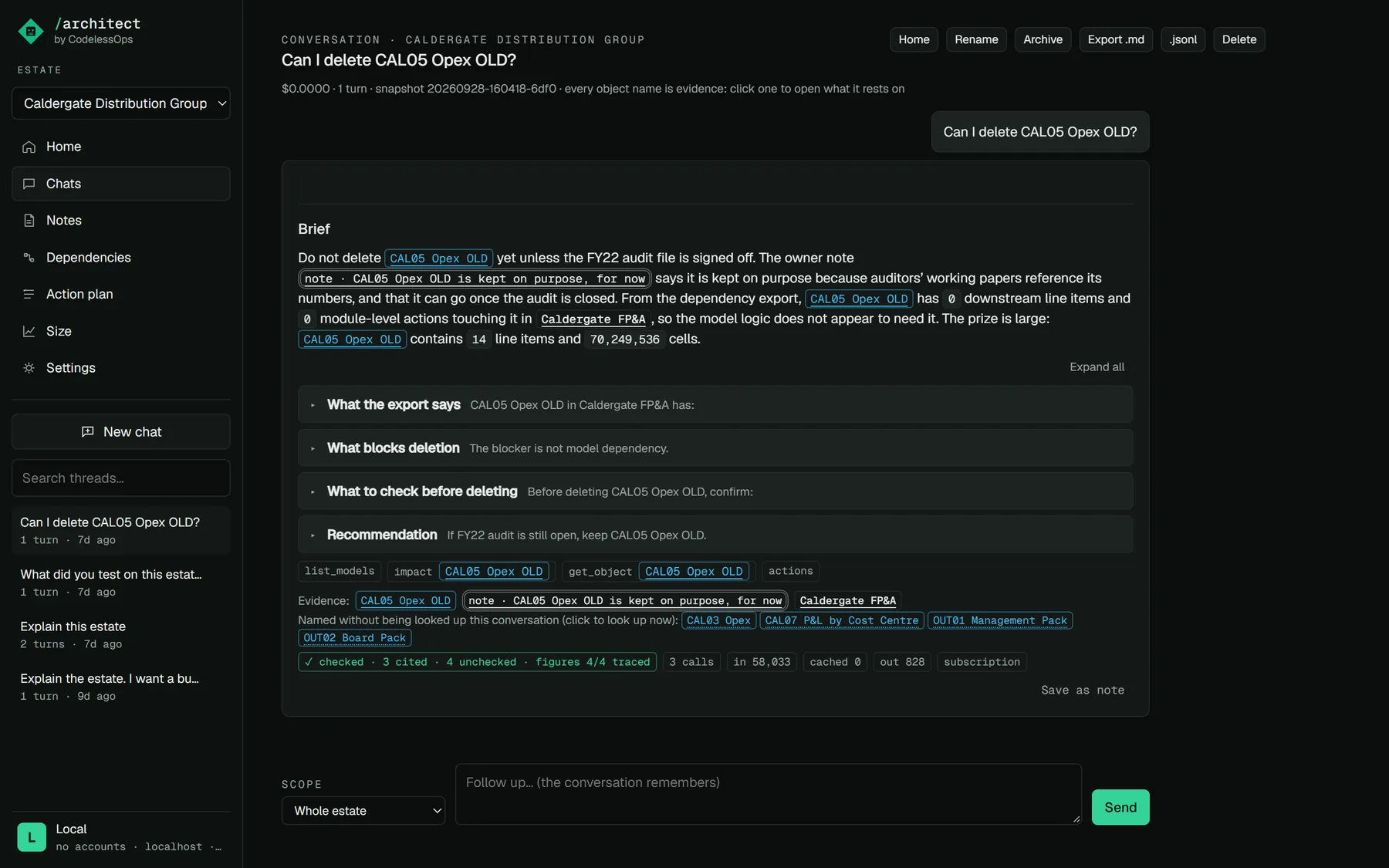Open the Caldergate Distribution Group estate dropdown
Viewport: 1389px width, 868px height.
click(121, 103)
